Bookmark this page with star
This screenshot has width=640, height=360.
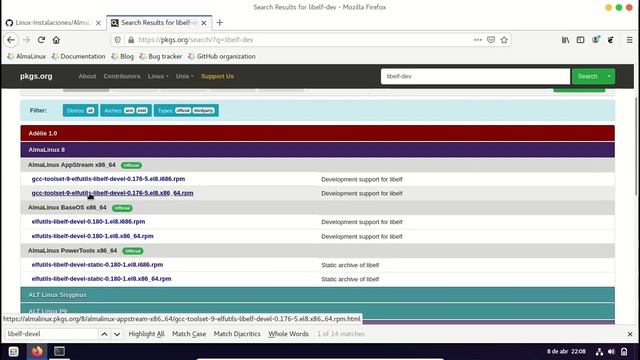(504, 40)
